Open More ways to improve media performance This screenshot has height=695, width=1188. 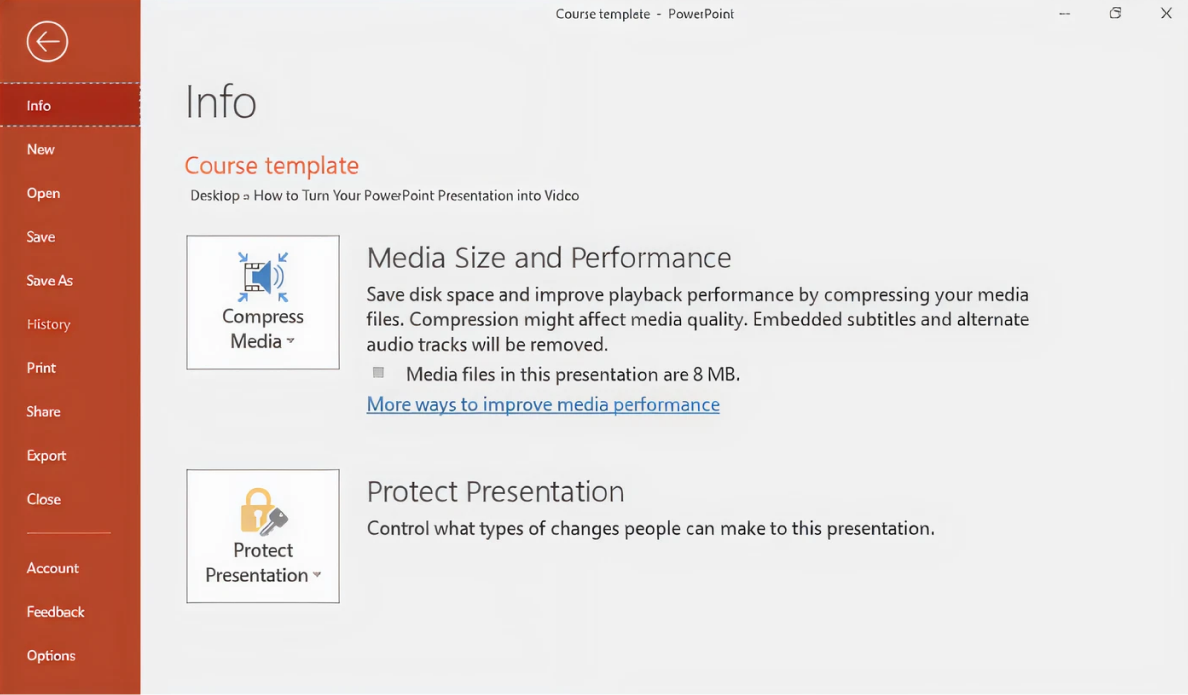coord(543,405)
